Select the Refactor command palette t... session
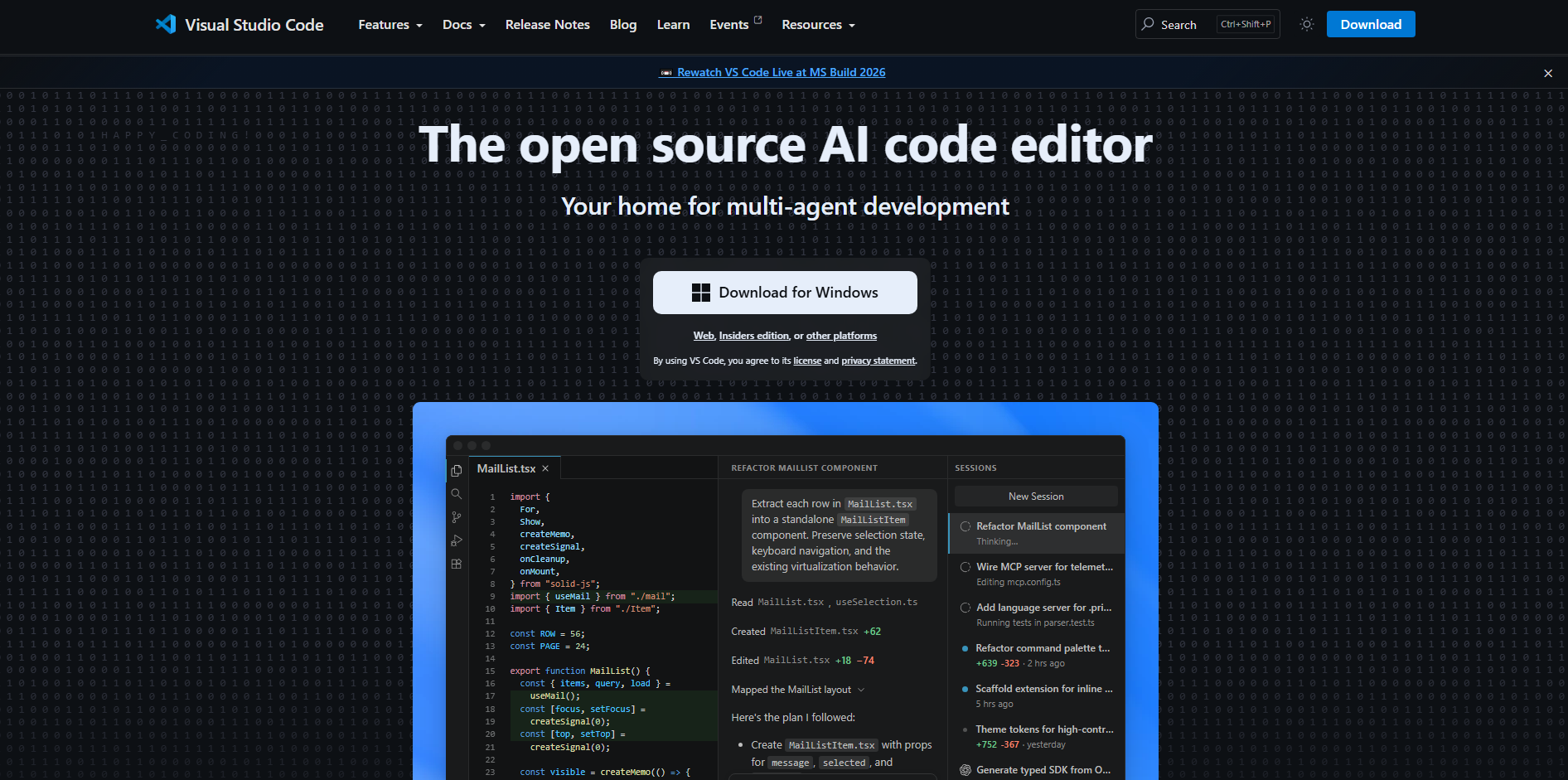The image size is (1568, 780). [1037, 655]
